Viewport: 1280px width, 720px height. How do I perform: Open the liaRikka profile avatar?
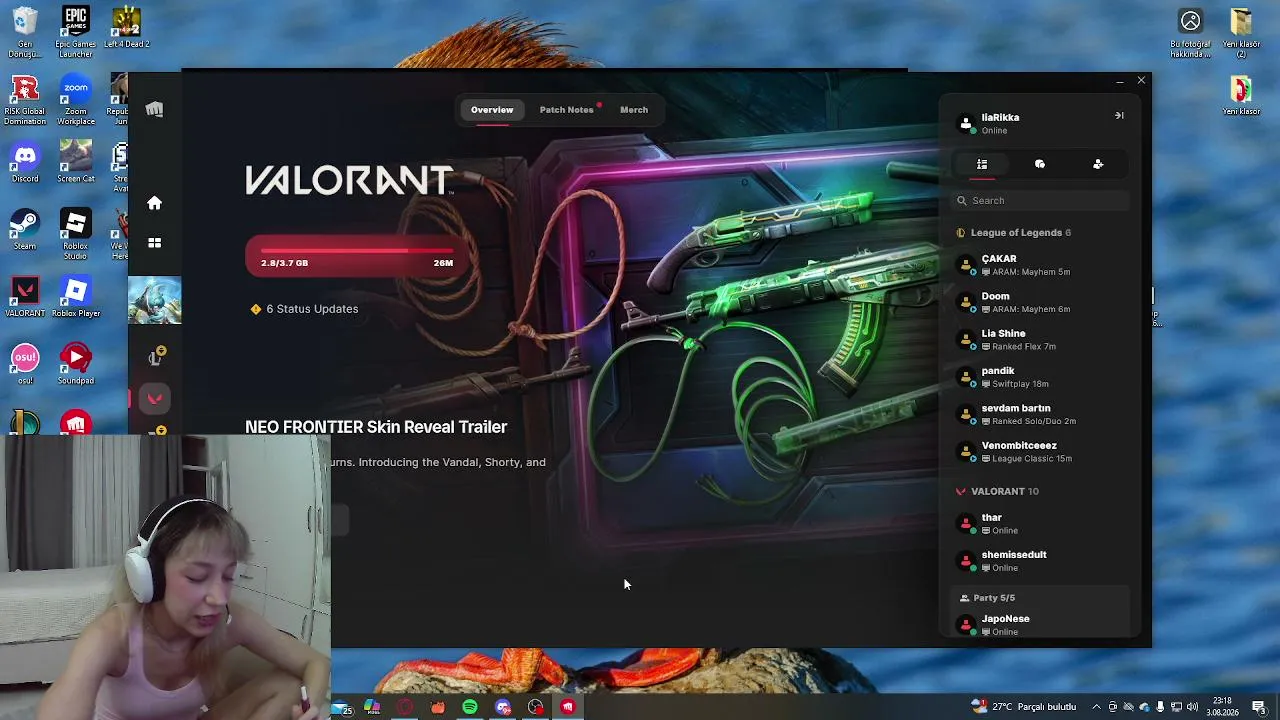point(966,124)
